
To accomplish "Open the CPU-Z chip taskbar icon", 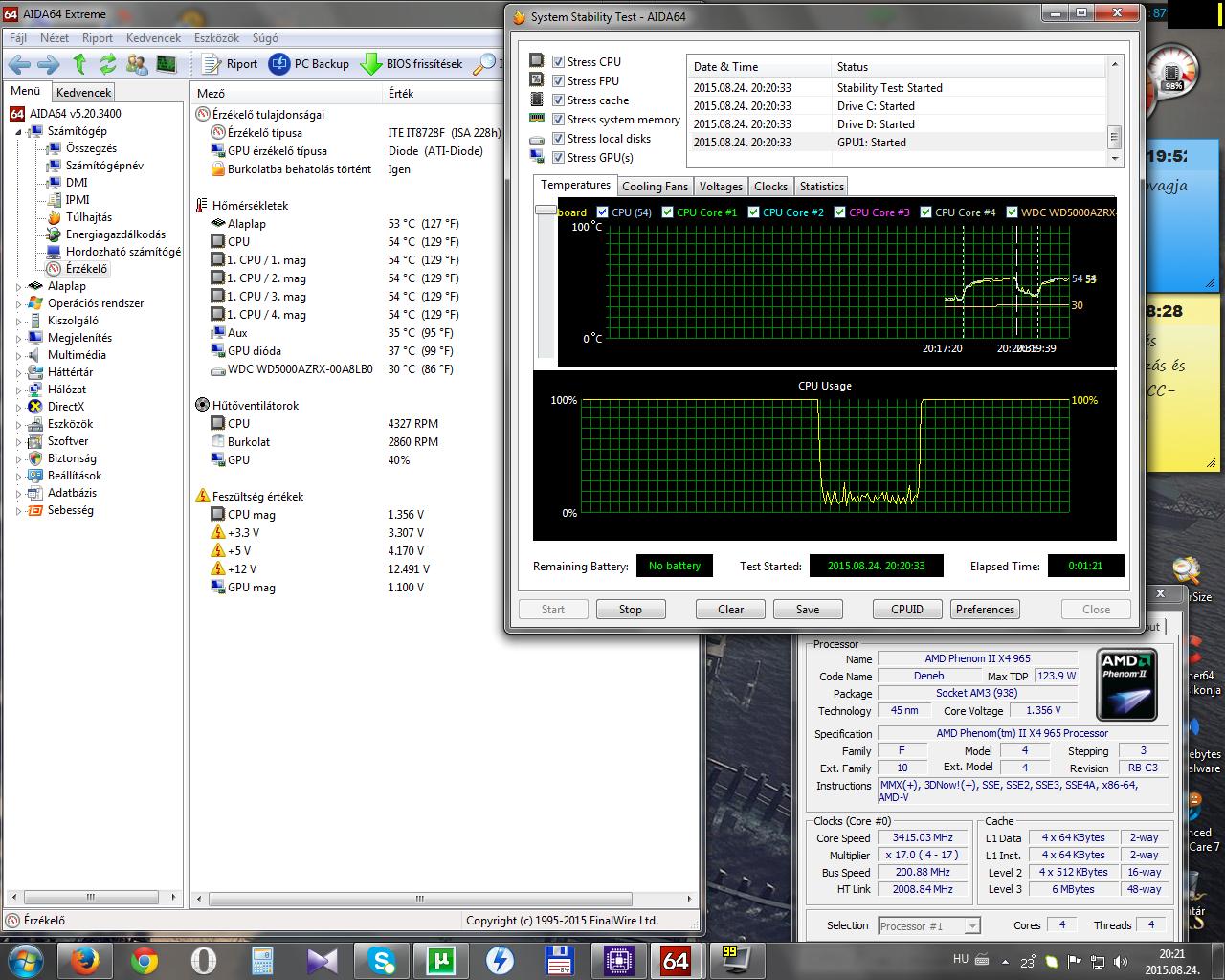I will (x=618, y=960).
